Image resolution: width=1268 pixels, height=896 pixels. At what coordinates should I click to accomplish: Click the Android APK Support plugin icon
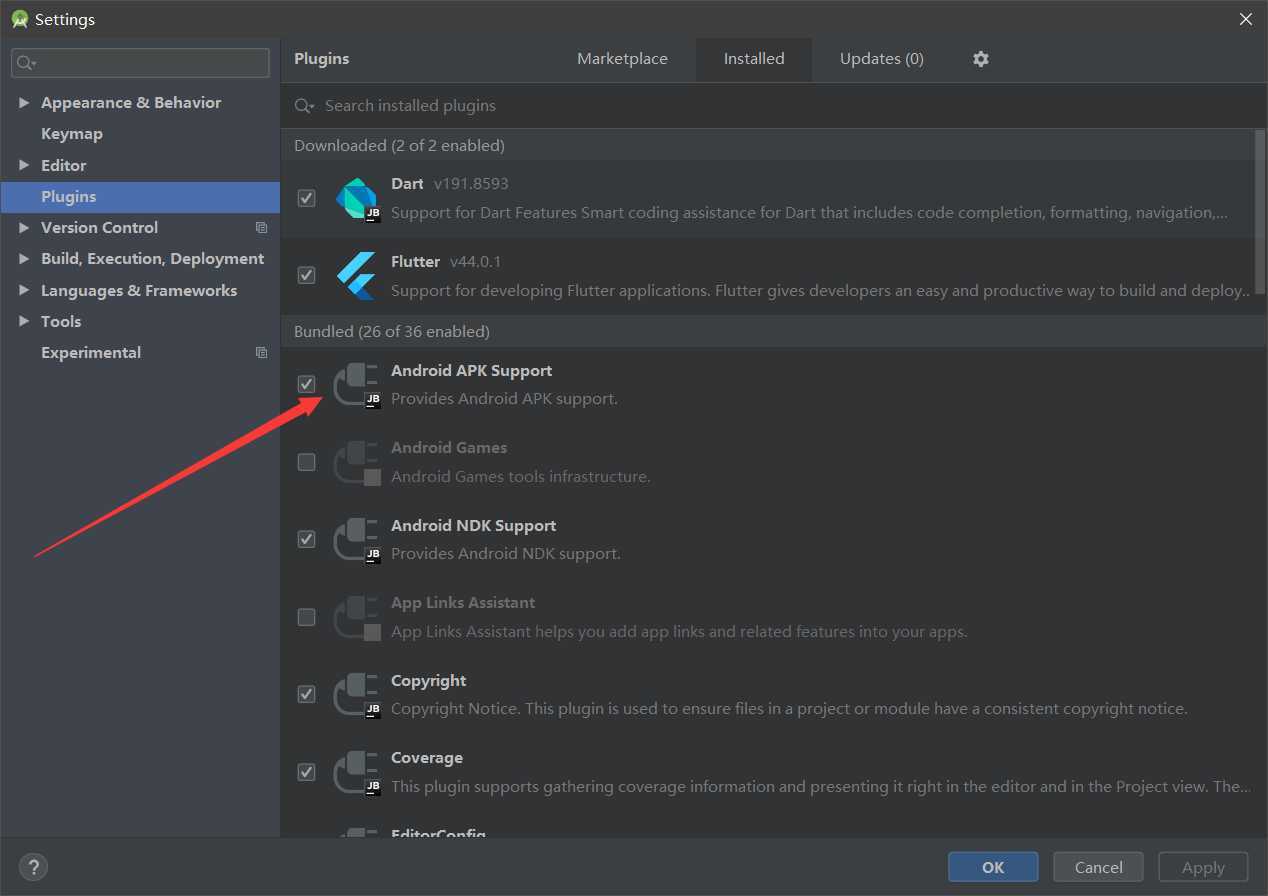tap(356, 384)
